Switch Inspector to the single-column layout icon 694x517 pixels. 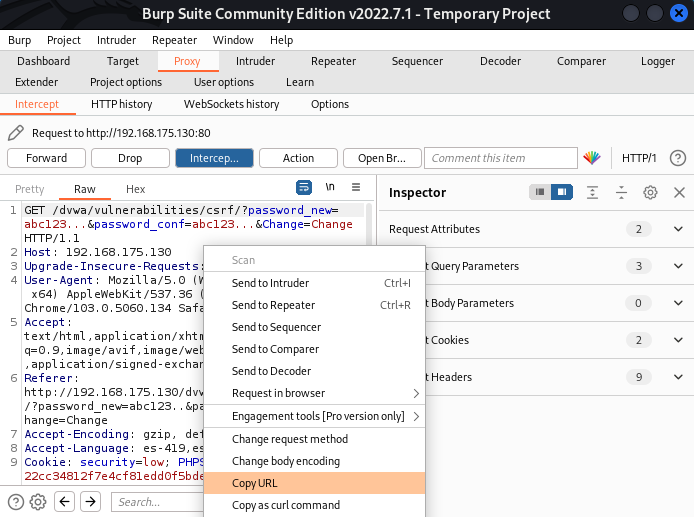coord(540,192)
